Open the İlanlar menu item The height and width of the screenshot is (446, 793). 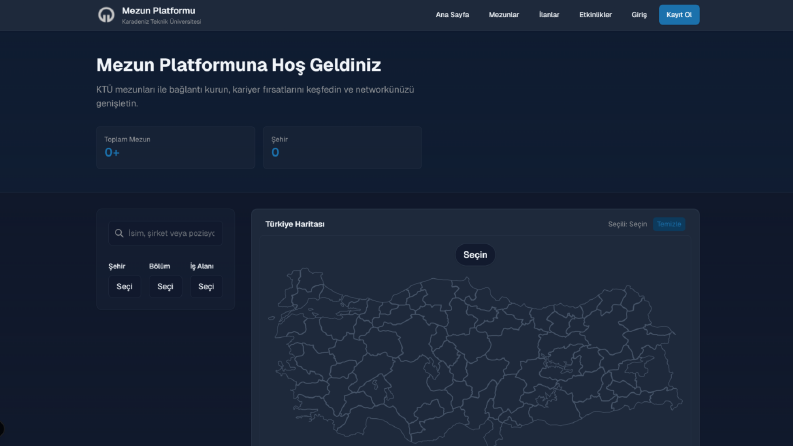click(x=549, y=15)
